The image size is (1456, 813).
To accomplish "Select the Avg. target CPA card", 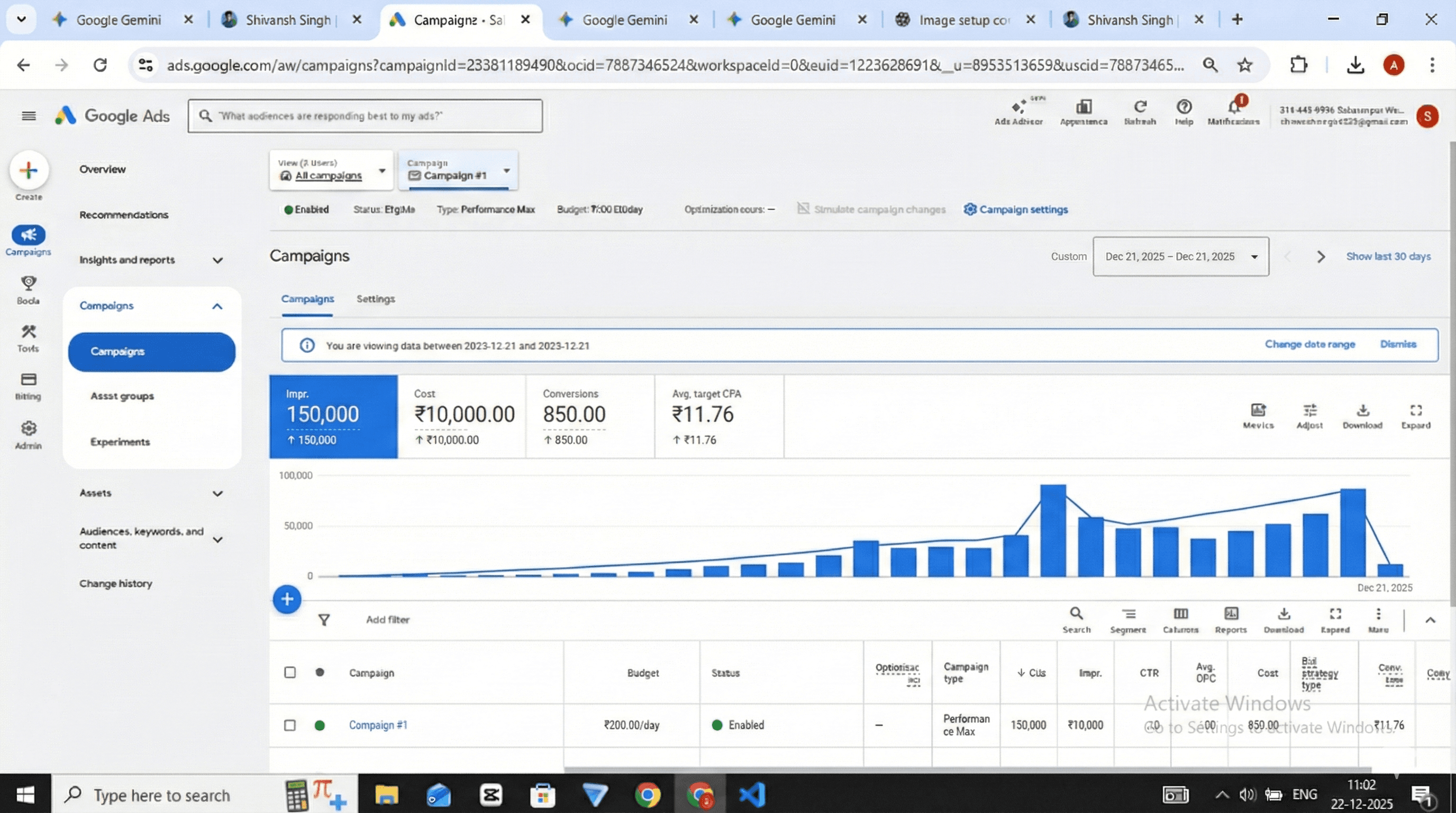I will coord(720,417).
